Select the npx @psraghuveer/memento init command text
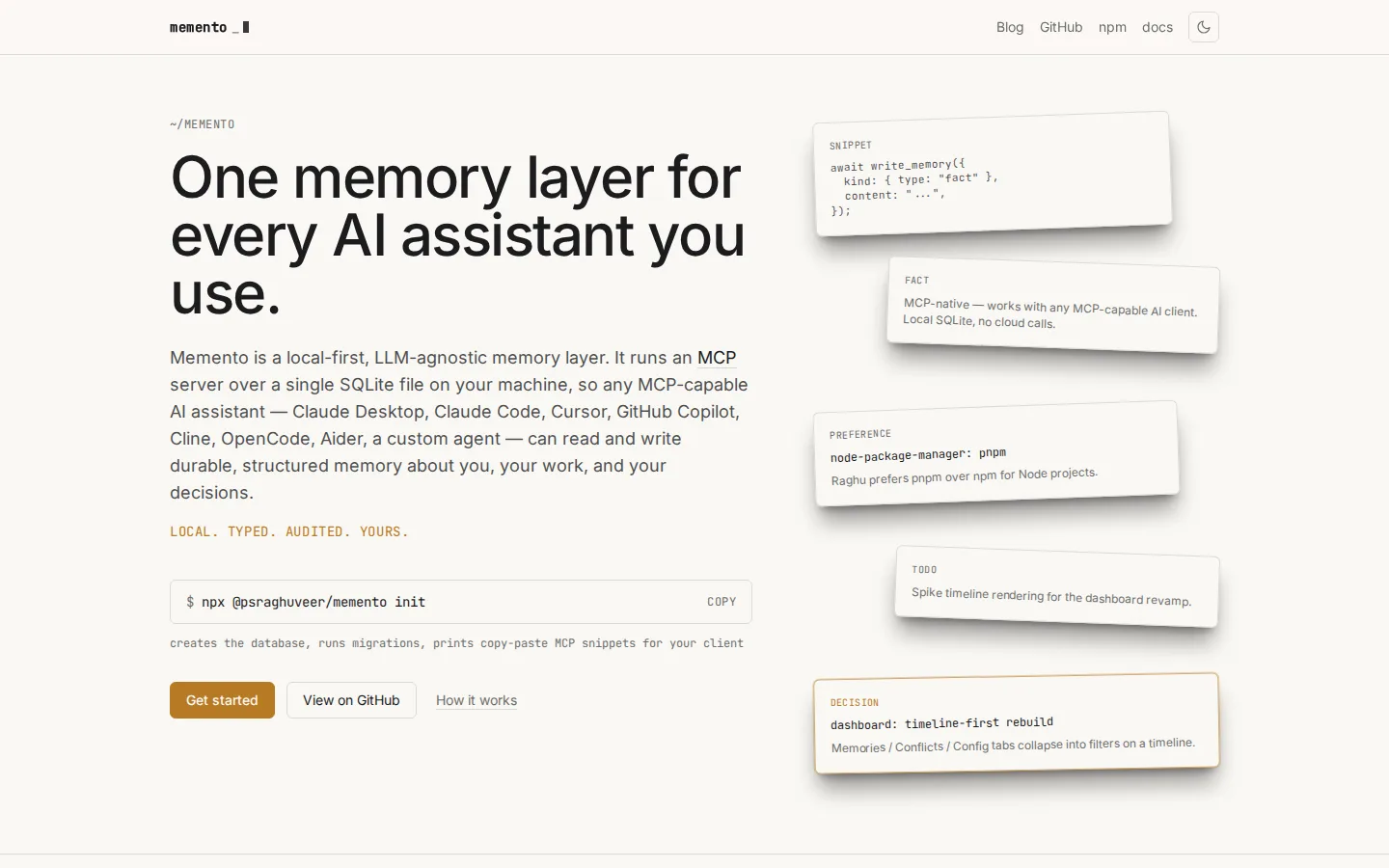The height and width of the screenshot is (868, 1389). click(x=313, y=602)
